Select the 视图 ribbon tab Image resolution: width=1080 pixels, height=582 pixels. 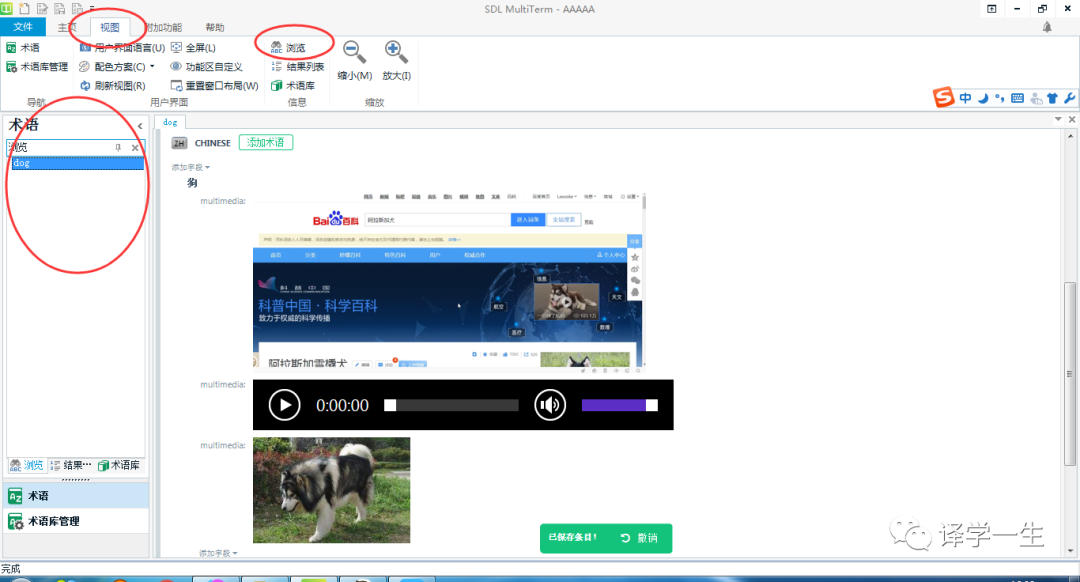pyautogui.click(x=110, y=28)
